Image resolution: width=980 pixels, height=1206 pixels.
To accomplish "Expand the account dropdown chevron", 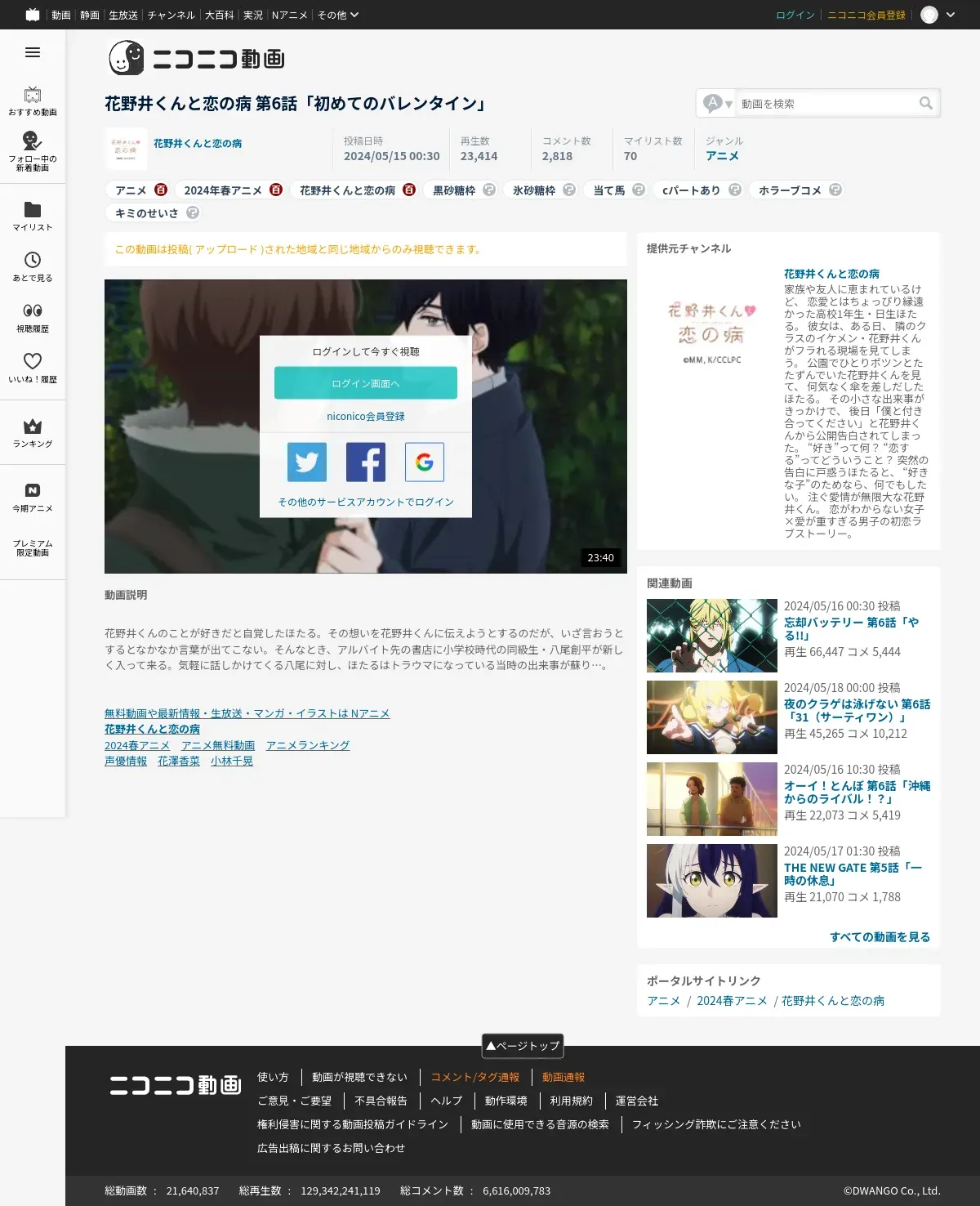I will coord(951,15).
